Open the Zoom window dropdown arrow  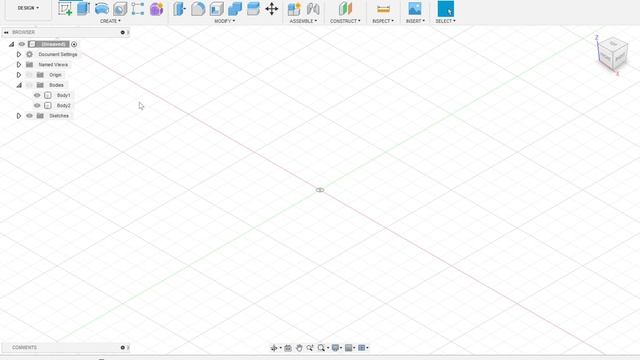click(x=328, y=348)
